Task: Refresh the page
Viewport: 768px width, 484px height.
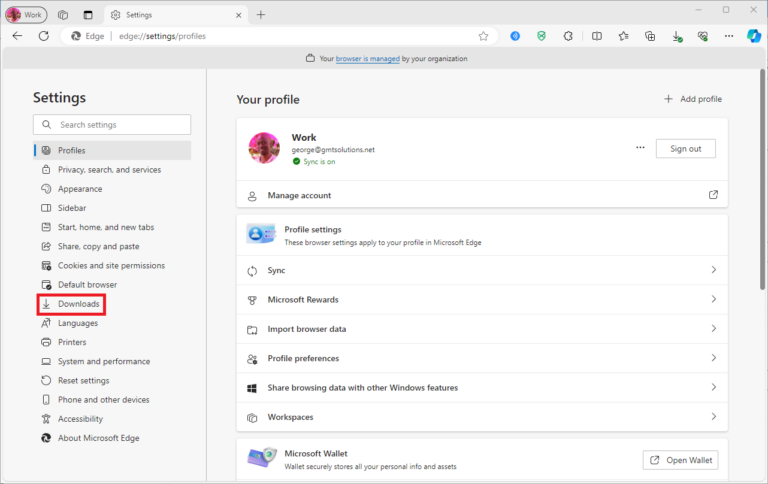Action: (44, 36)
